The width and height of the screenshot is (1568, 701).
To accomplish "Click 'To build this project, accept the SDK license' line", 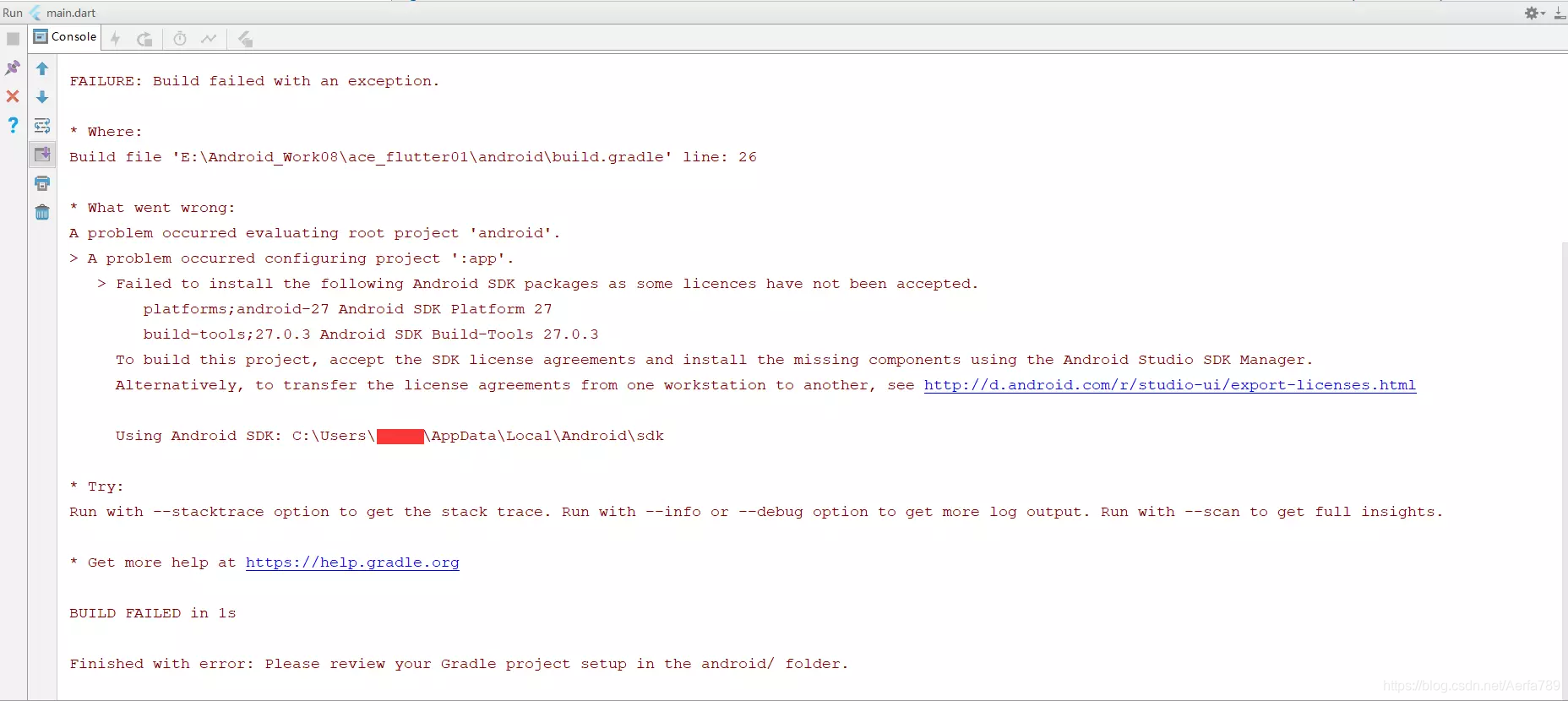I will click(x=714, y=360).
